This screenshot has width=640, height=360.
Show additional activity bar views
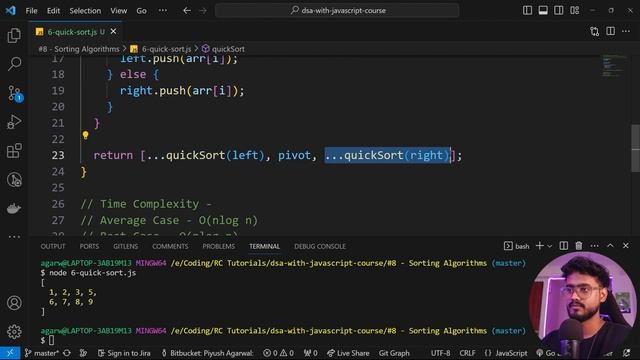coord(14,236)
